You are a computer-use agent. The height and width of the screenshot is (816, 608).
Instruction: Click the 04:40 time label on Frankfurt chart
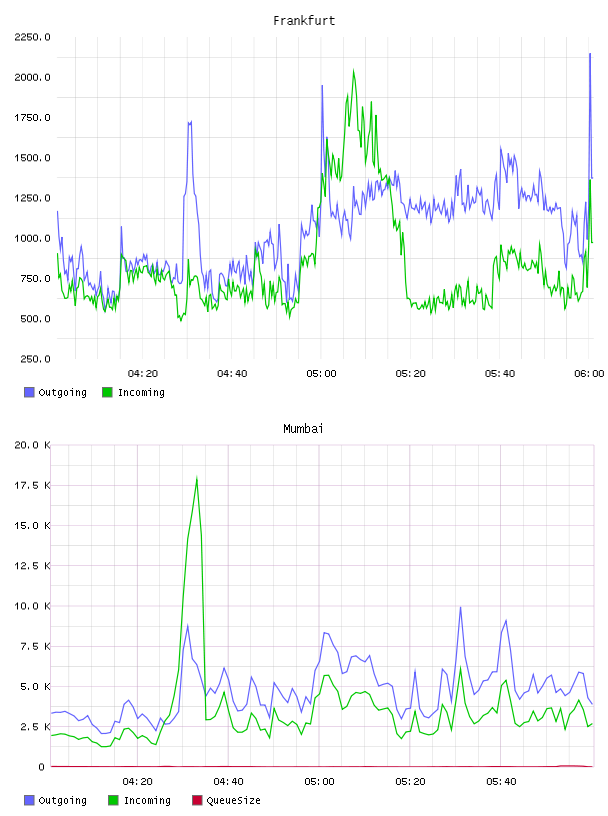tap(232, 374)
